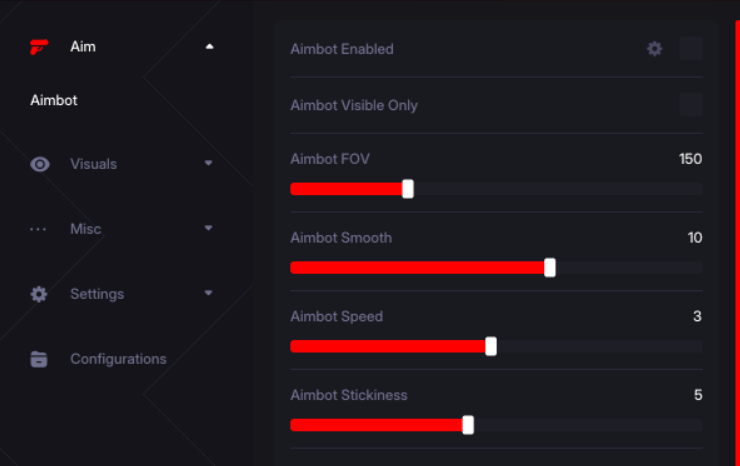This screenshot has height=466, width=740.
Task: Click the Visuals eye icon
Action: coord(40,164)
